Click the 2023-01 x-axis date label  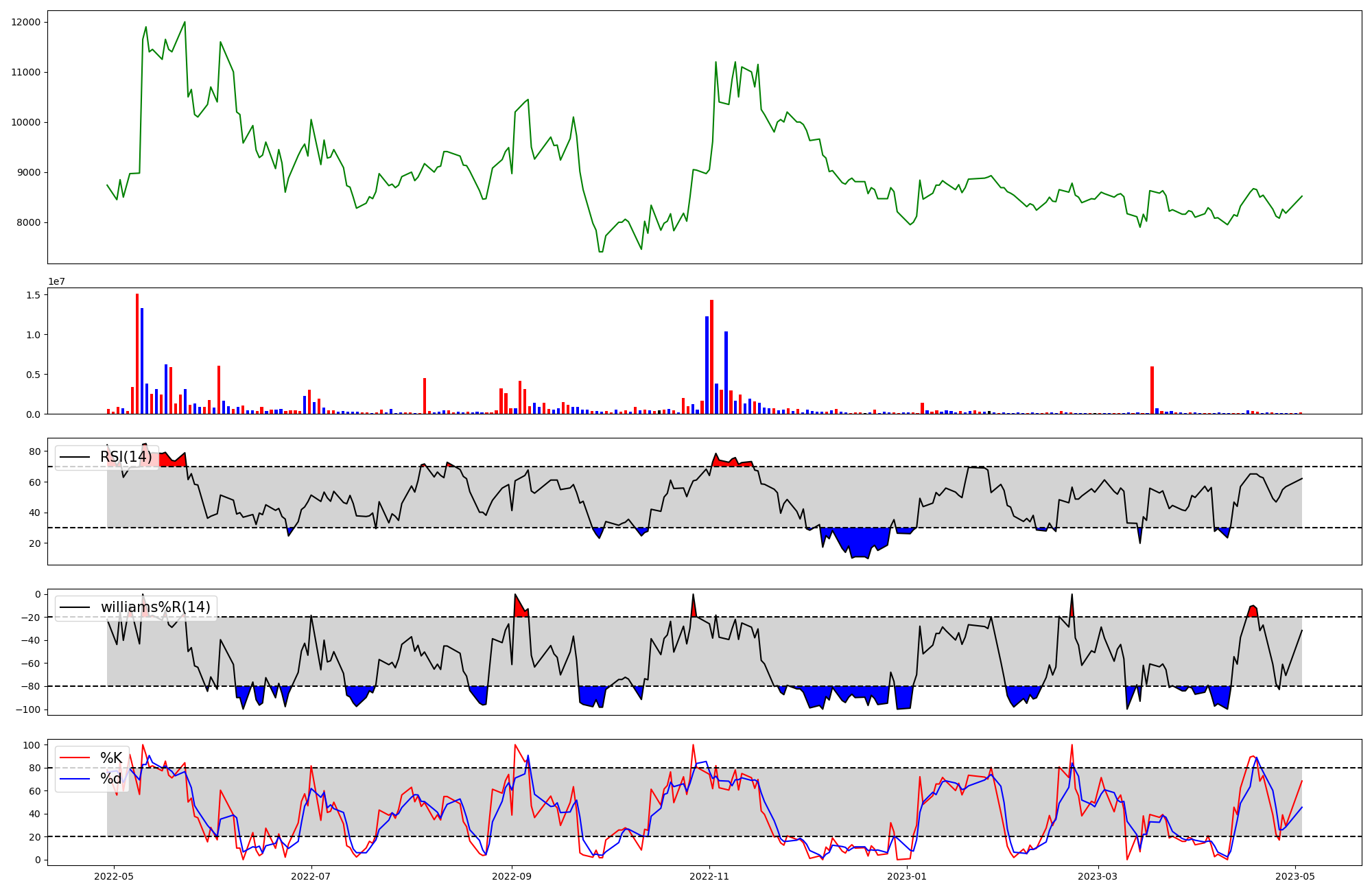[908, 876]
